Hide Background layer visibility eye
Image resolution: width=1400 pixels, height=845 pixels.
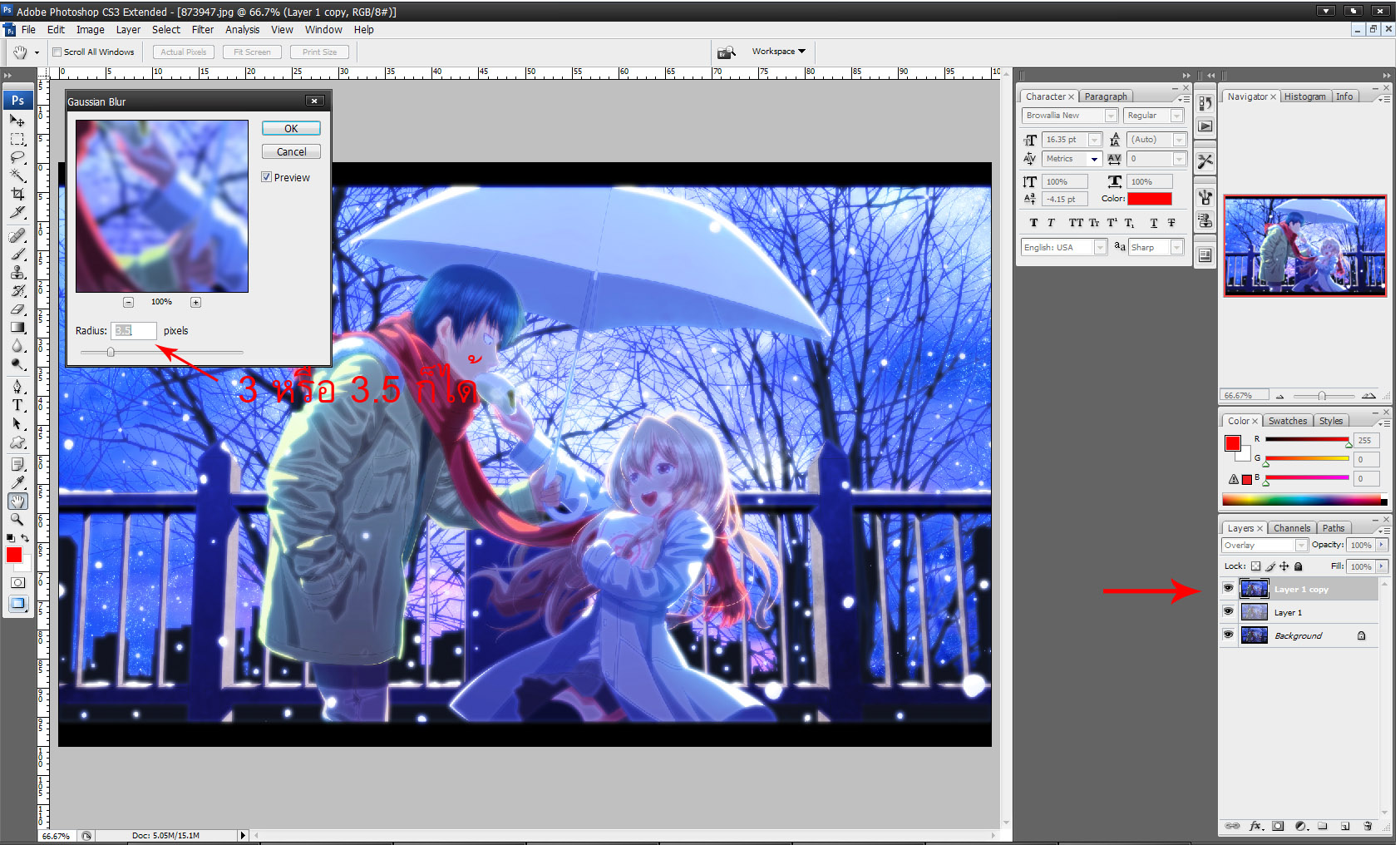1228,635
